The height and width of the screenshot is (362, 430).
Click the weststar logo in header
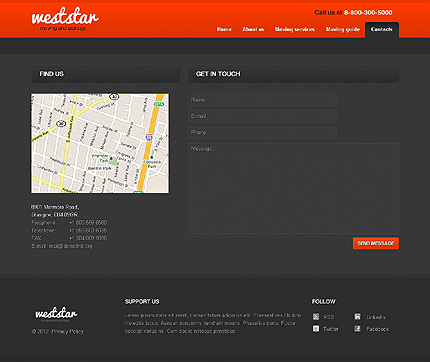[65, 19]
